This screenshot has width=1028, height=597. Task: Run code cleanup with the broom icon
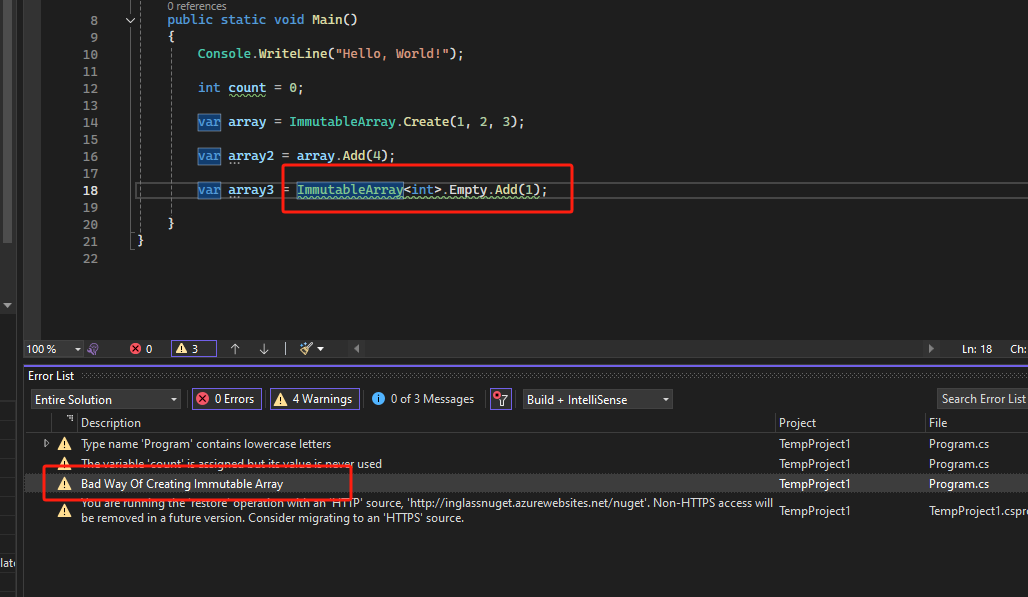pyautogui.click(x=306, y=349)
